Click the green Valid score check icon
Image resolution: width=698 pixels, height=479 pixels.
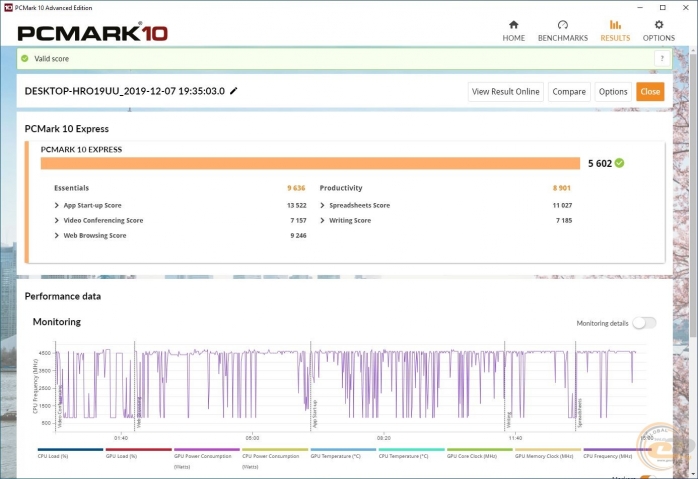click(x=25, y=58)
